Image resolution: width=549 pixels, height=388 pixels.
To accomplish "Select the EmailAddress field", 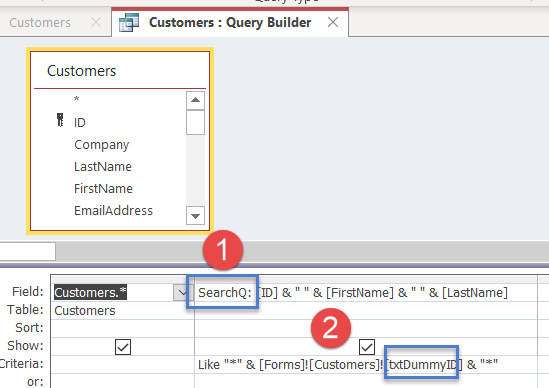I will point(113,210).
